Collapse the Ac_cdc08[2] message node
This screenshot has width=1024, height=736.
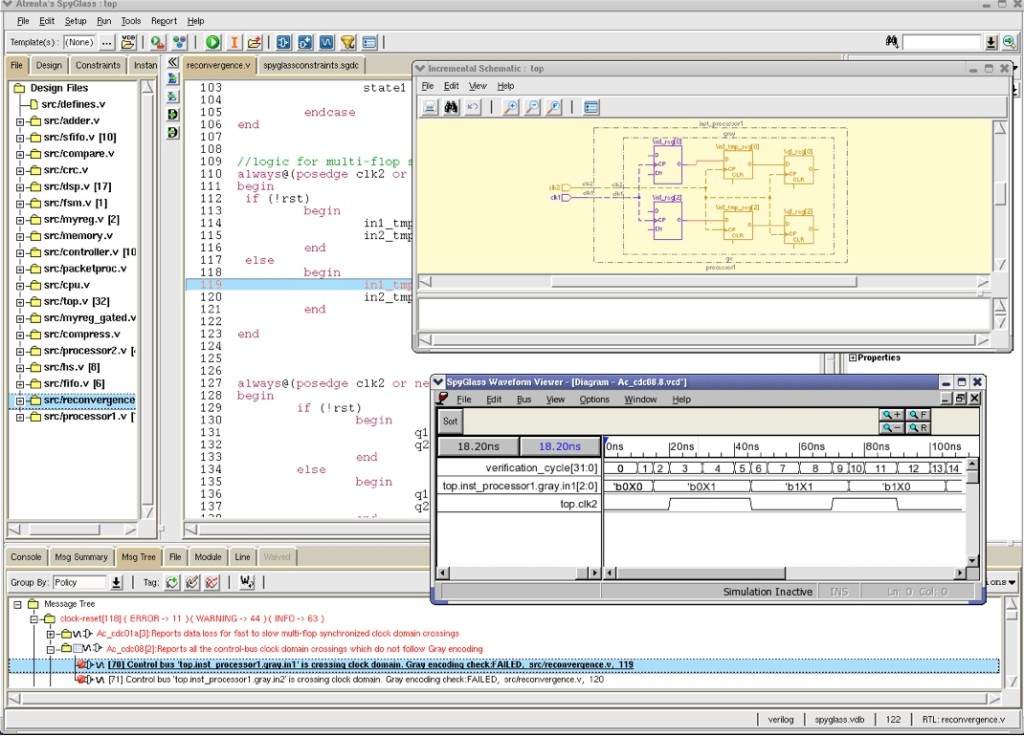pyautogui.click(x=50, y=649)
